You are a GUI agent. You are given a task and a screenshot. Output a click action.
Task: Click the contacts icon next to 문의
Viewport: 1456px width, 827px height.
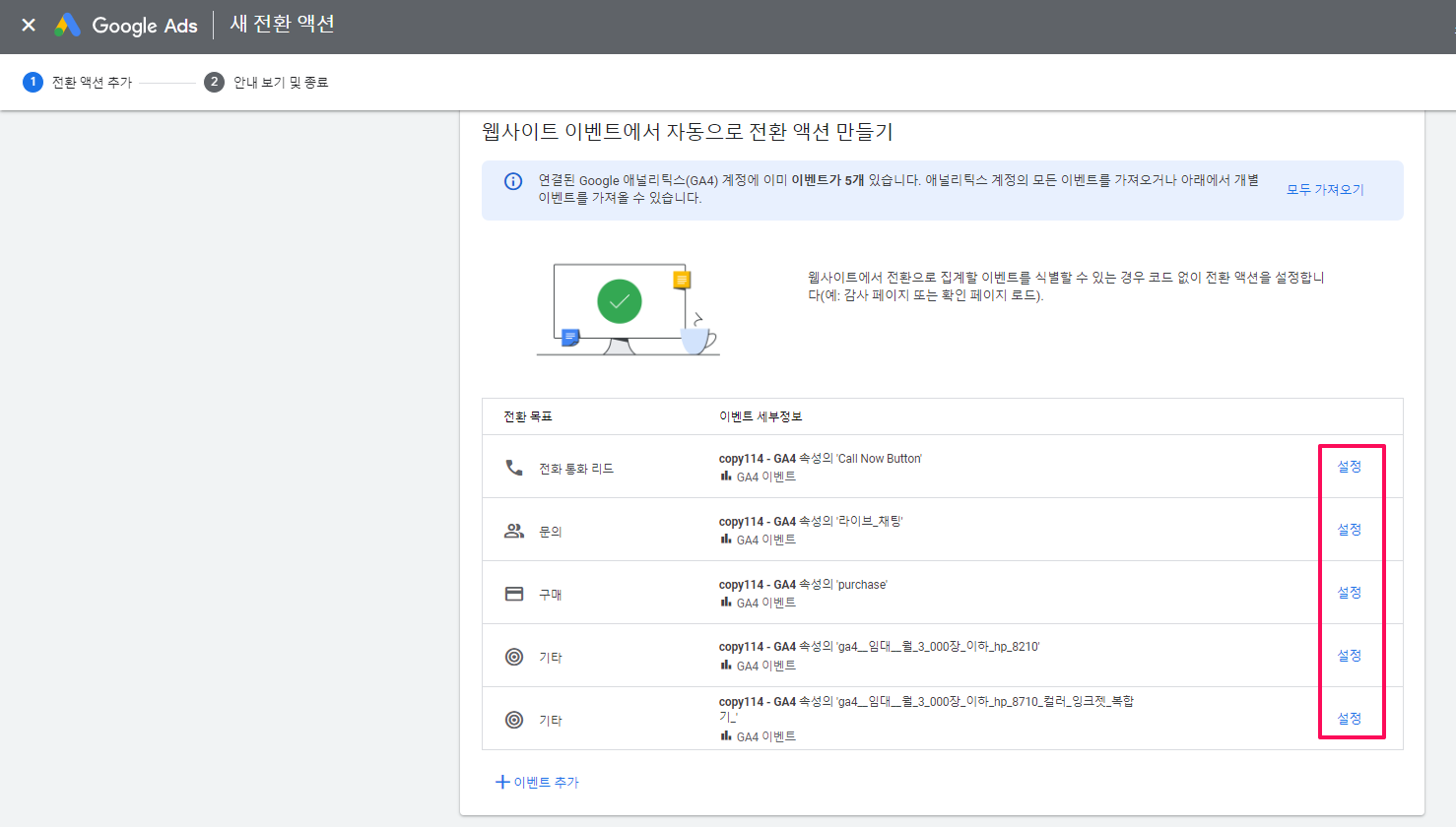point(513,529)
